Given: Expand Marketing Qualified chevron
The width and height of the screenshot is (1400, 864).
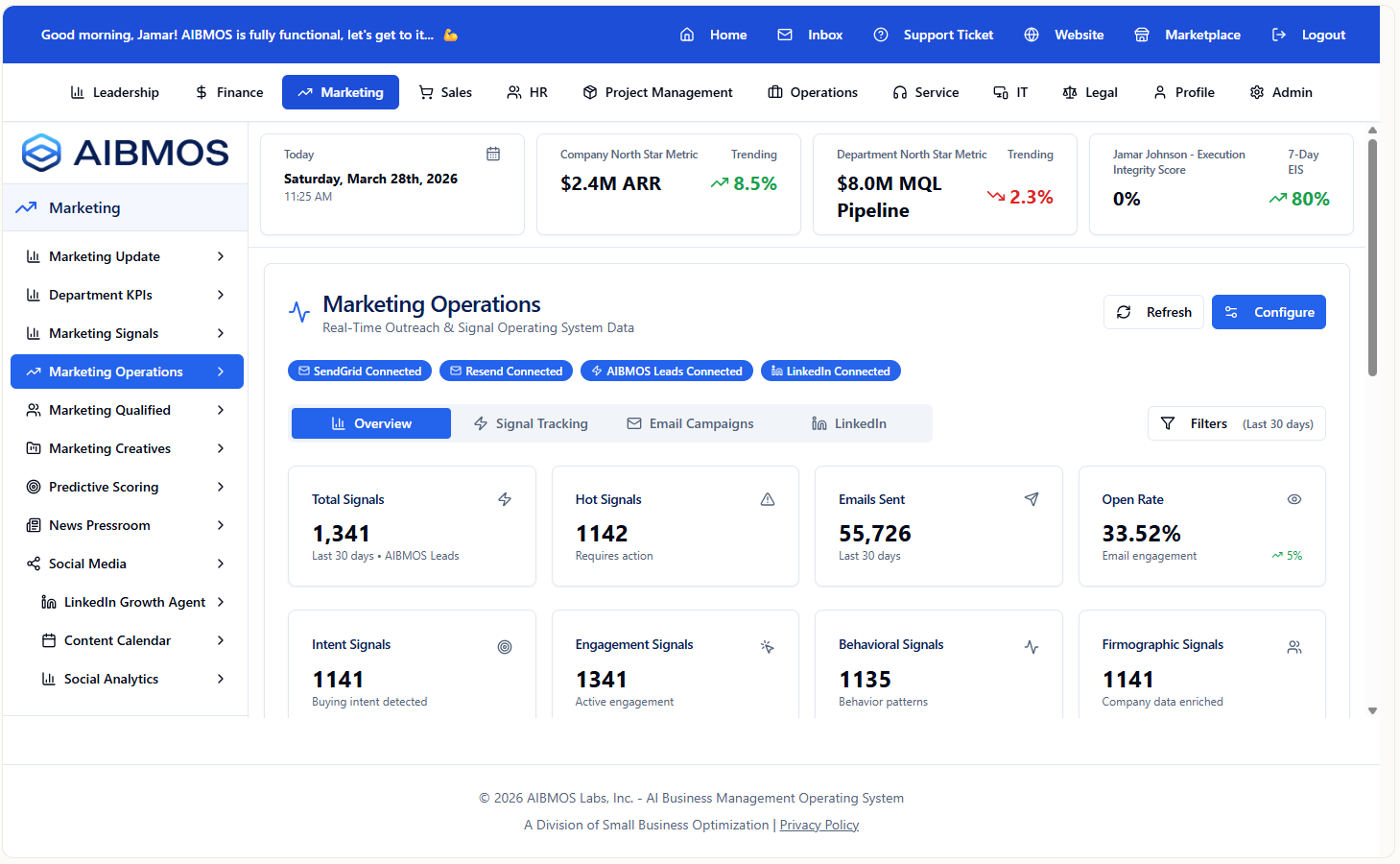Looking at the screenshot, I should [x=221, y=410].
